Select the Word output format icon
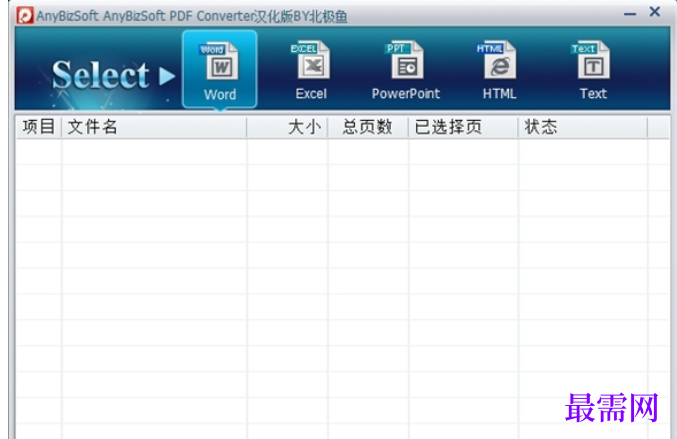This screenshot has height=439, width=677. pyautogui.click(x=220, y=69)
